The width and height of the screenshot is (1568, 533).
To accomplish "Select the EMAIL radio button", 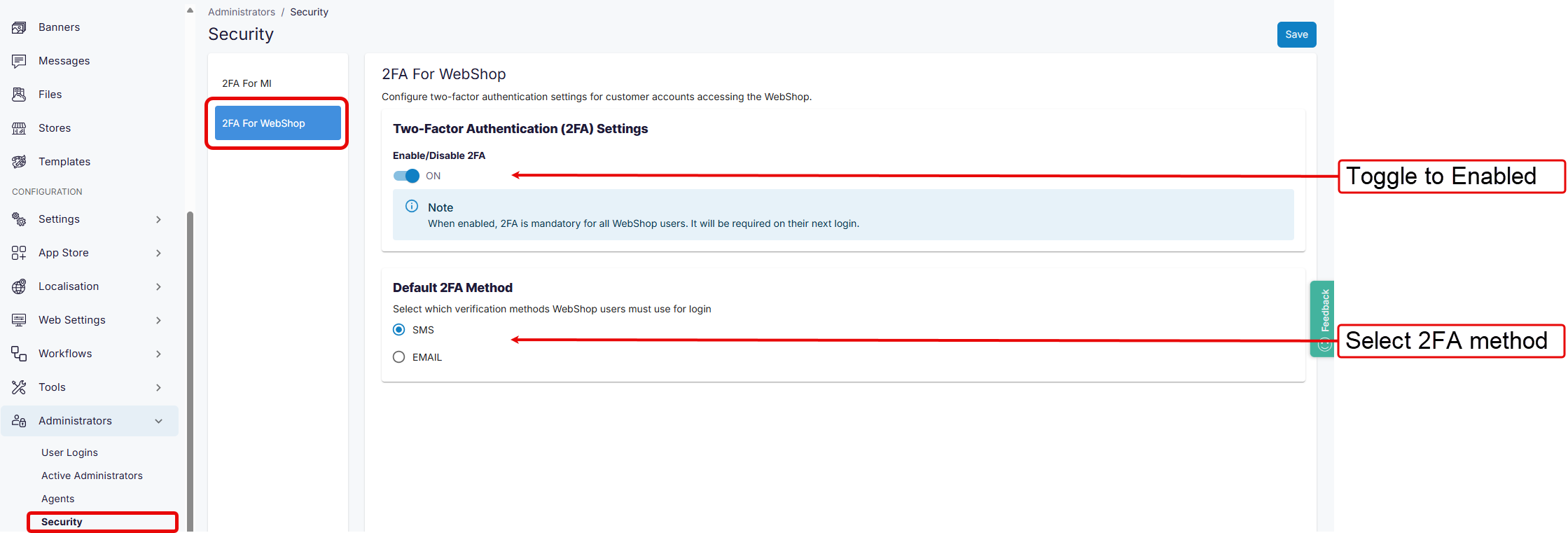I will pyautogui.click(x=399, y=357).
